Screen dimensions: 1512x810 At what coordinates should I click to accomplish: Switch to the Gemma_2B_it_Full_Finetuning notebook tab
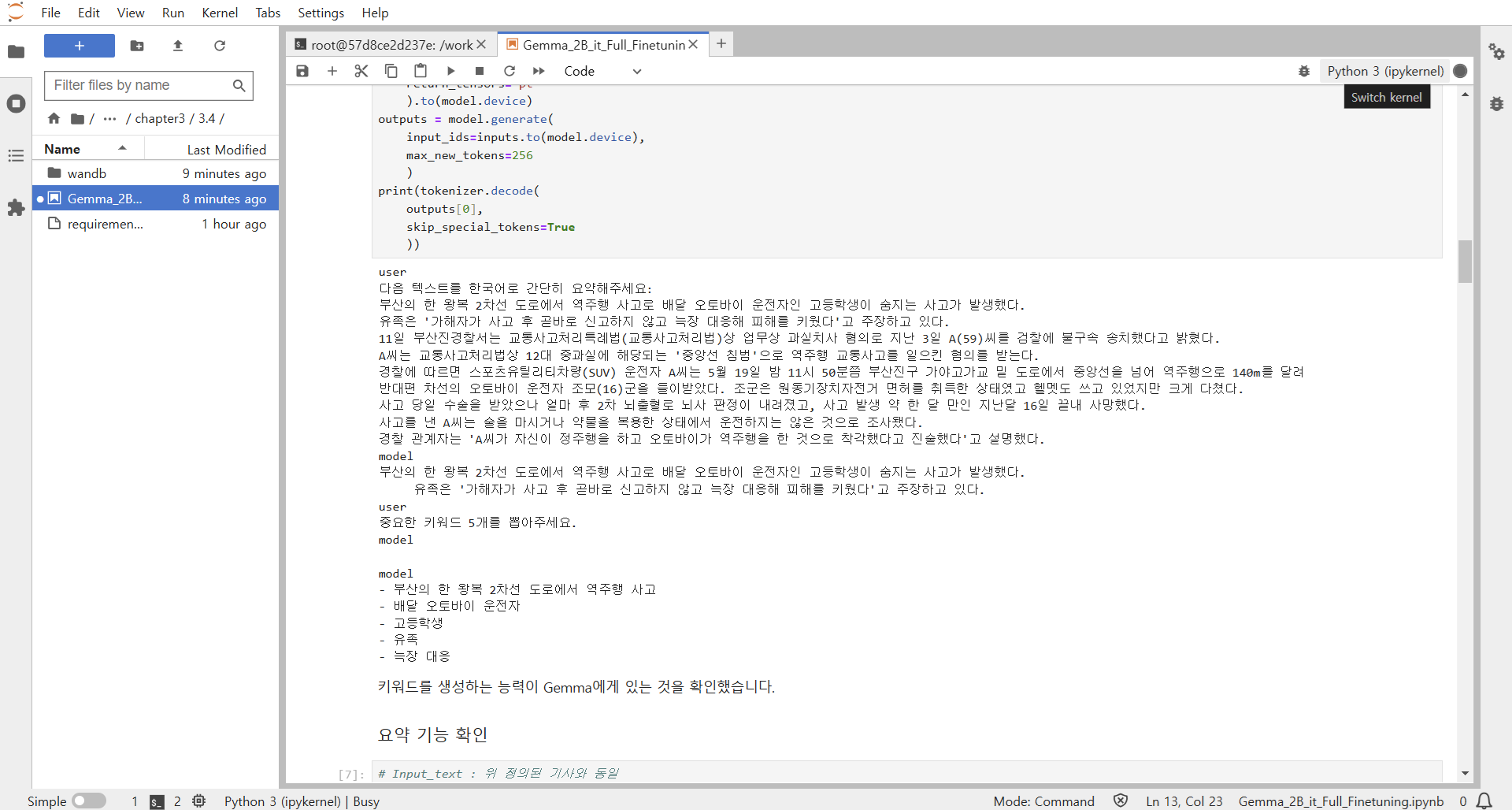(603, 45)
